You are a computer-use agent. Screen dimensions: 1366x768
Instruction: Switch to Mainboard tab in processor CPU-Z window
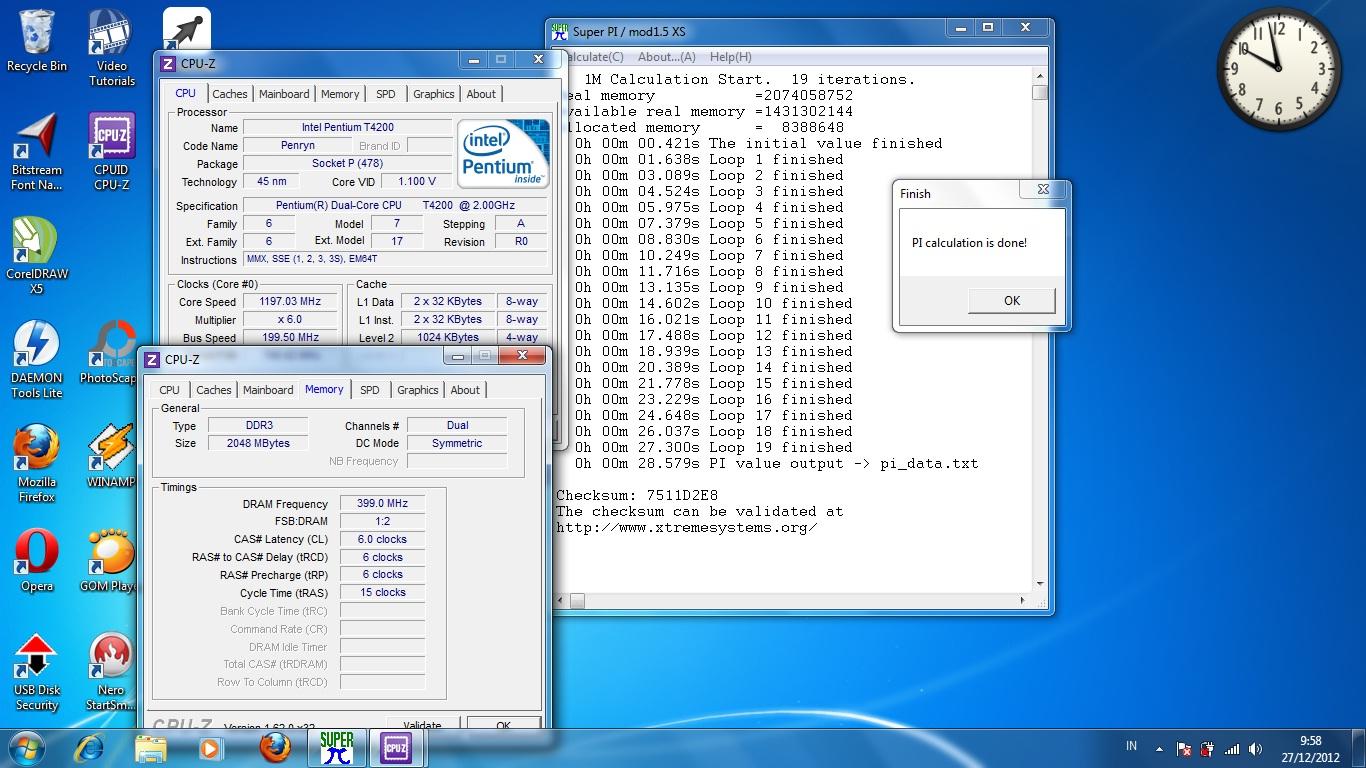point(284,94)
